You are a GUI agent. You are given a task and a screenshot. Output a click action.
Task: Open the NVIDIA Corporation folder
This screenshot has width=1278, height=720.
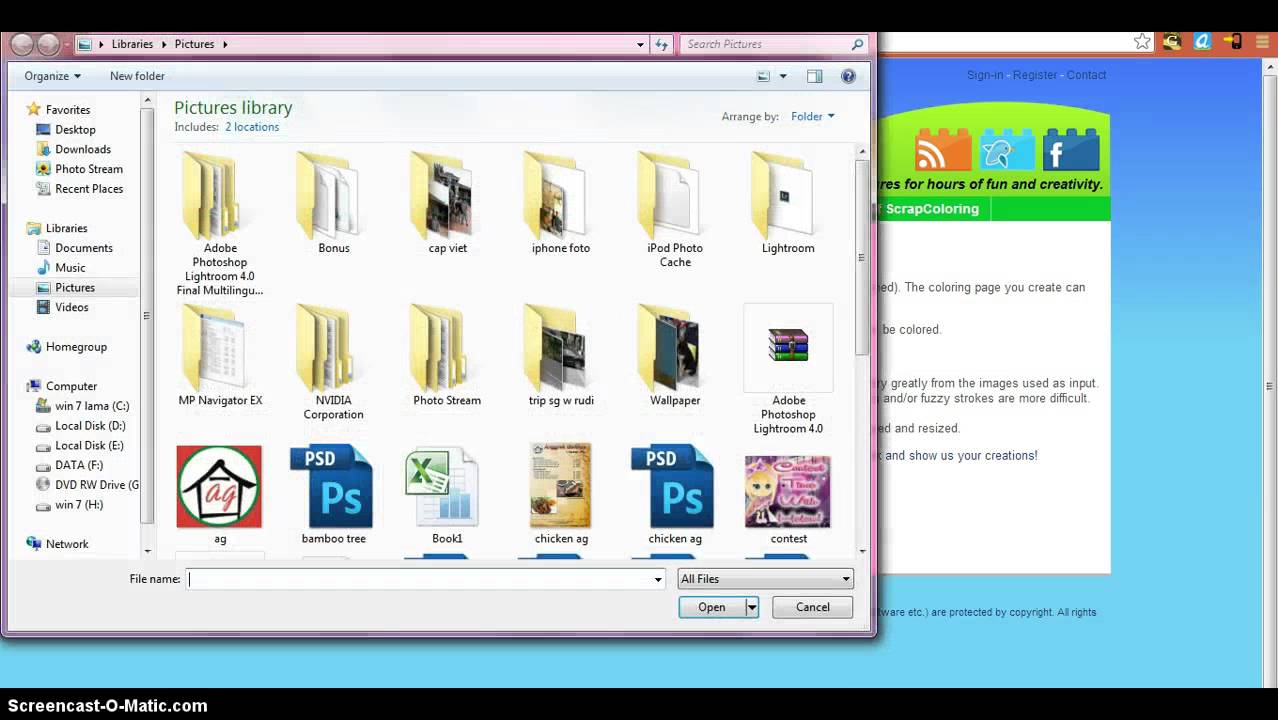tap(333, 362)
